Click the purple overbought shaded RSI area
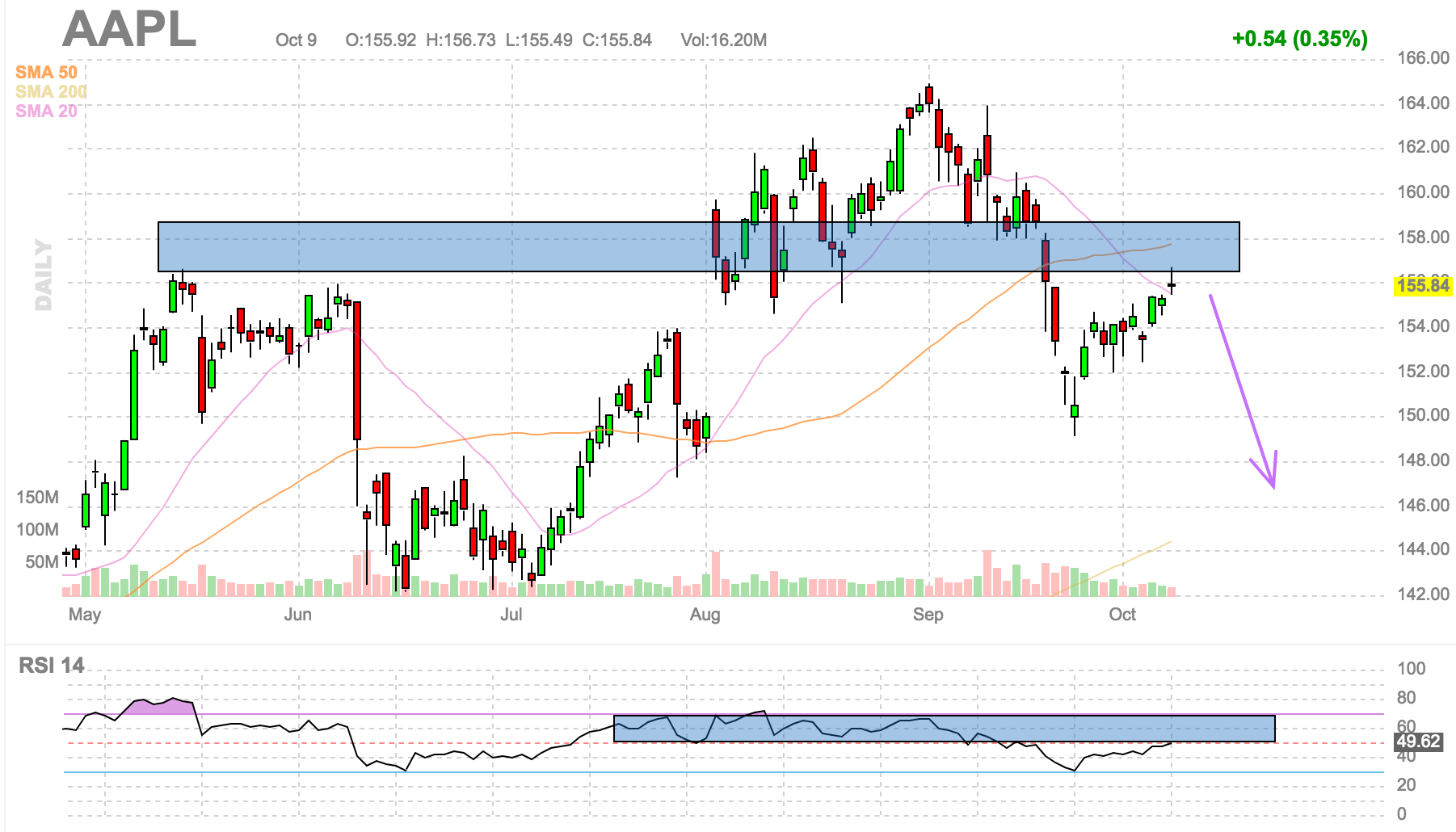 pos(162,706)
